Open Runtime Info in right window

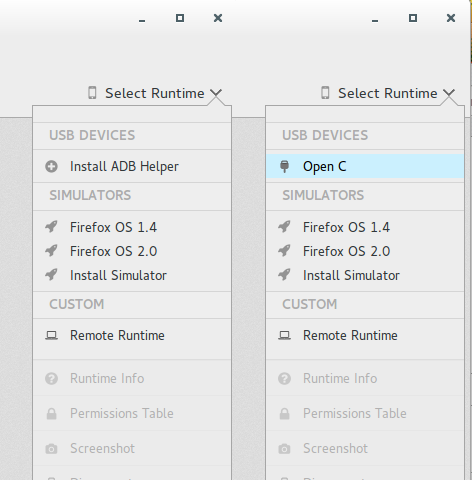pyautogui.click(x=365, y=379)
